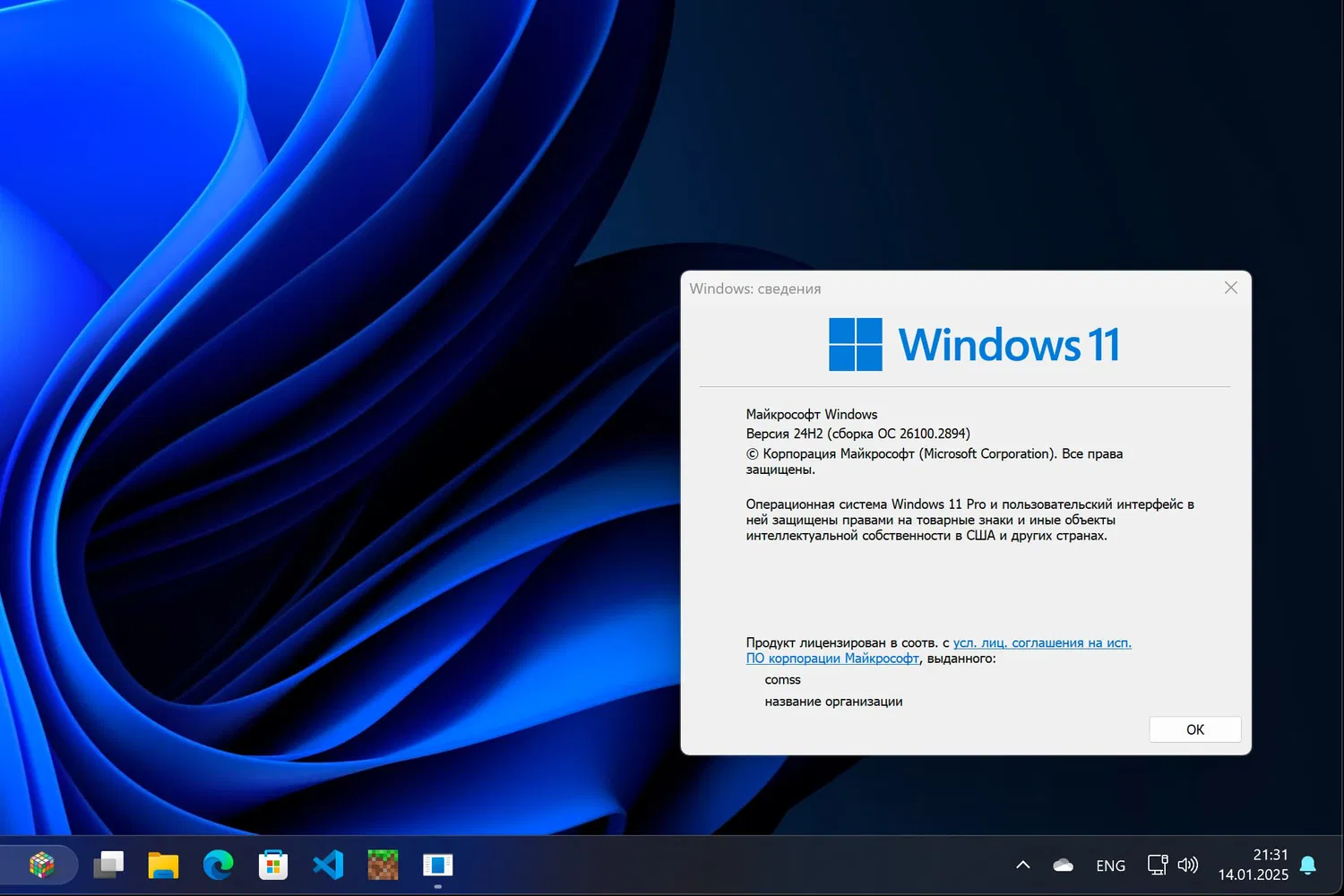Viewport: 1344px width, 896px height.
Task: Open the volume control in the tray
Action: tap(1188, 865)
